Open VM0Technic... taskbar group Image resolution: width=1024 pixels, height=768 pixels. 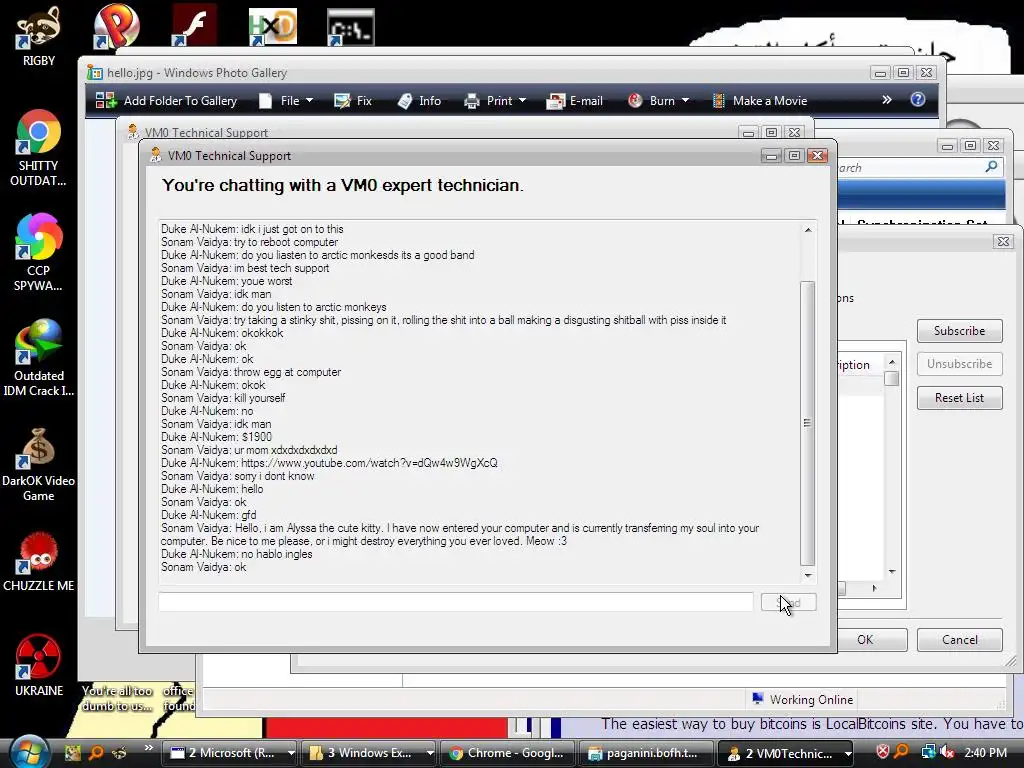786,753
